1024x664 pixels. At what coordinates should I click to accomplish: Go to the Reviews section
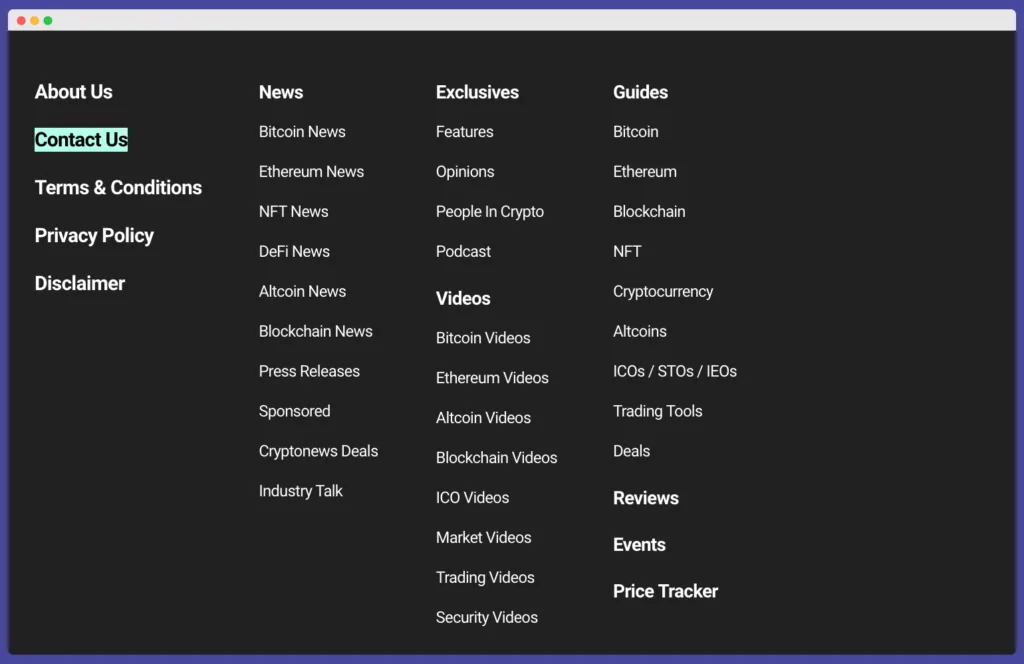point(645,498)
